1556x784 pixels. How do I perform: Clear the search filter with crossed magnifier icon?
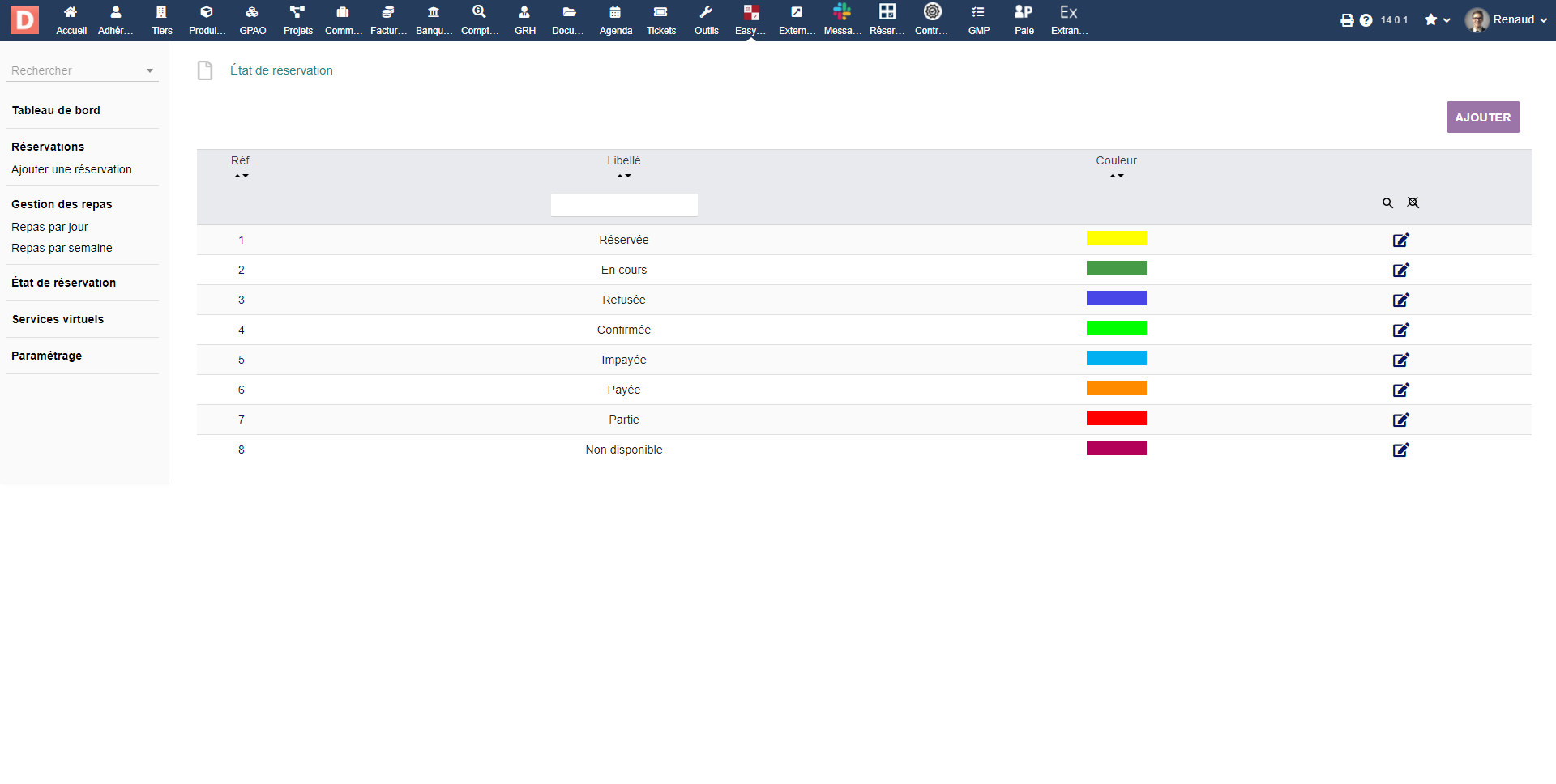coord(1413,203)
